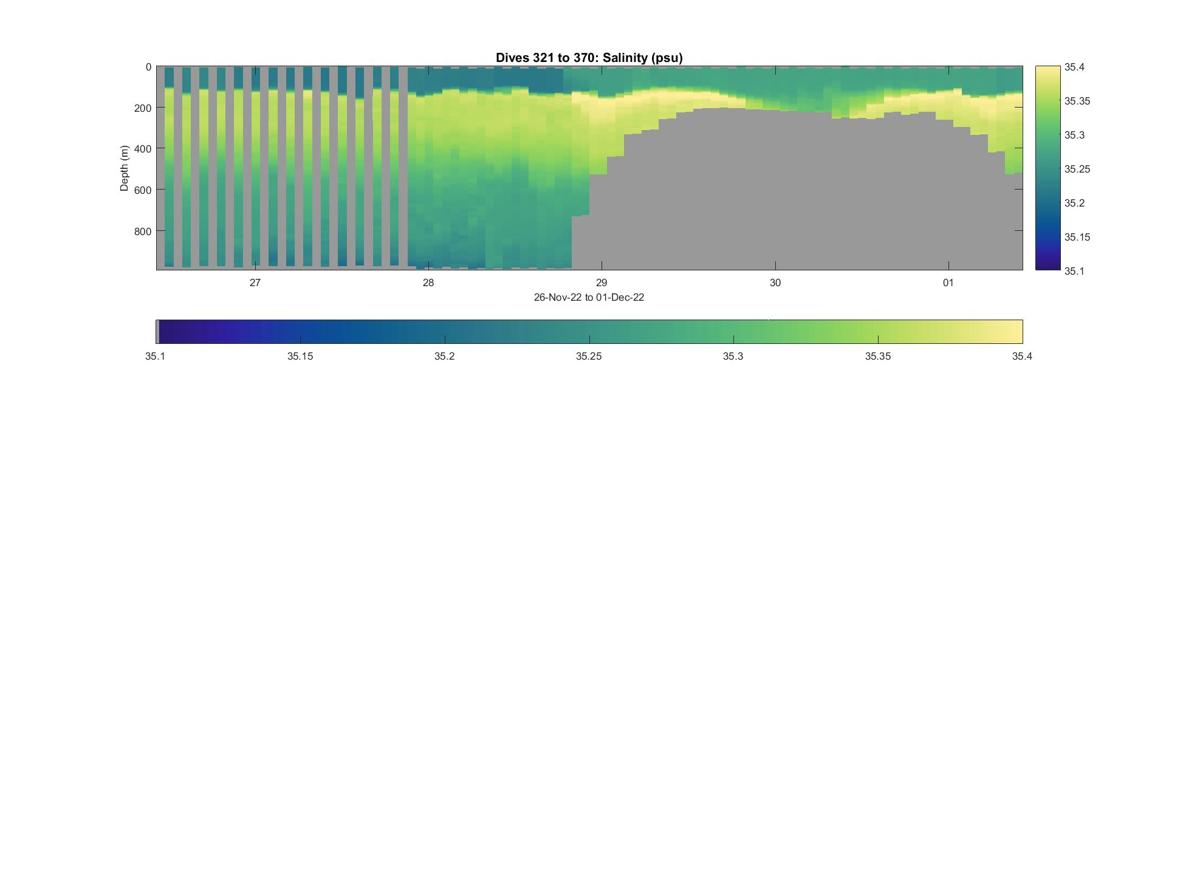Click '35.2' label under the horizontal colorbar
1200x885 pixels.
(x=445, y=356)
